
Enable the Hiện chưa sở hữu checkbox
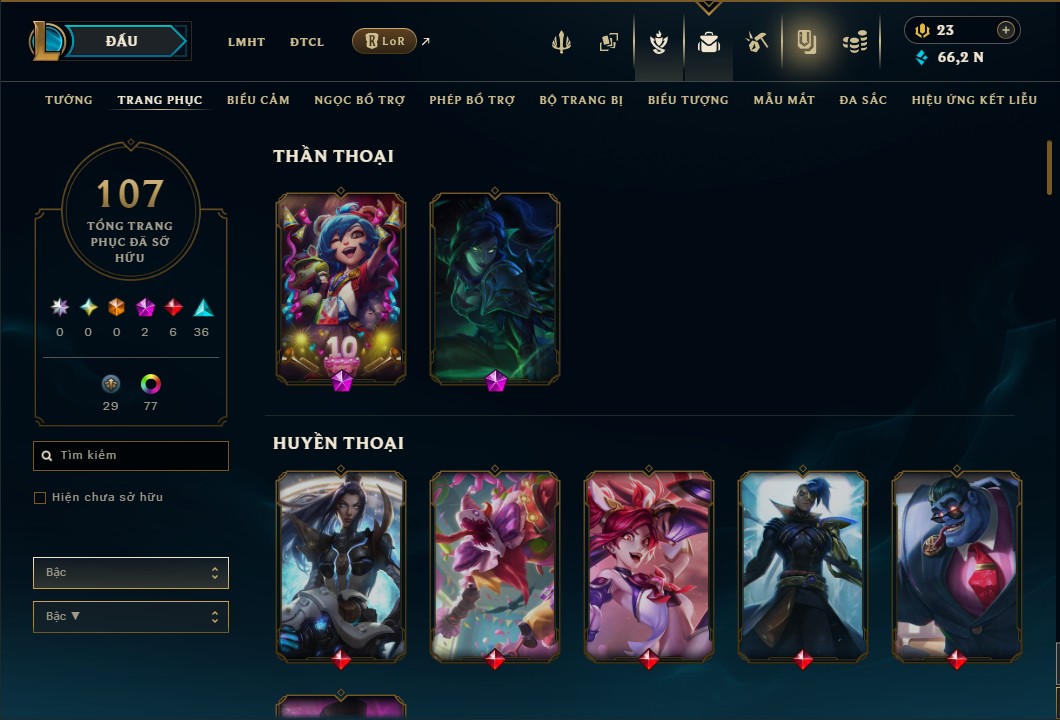[x=40, y=498]
